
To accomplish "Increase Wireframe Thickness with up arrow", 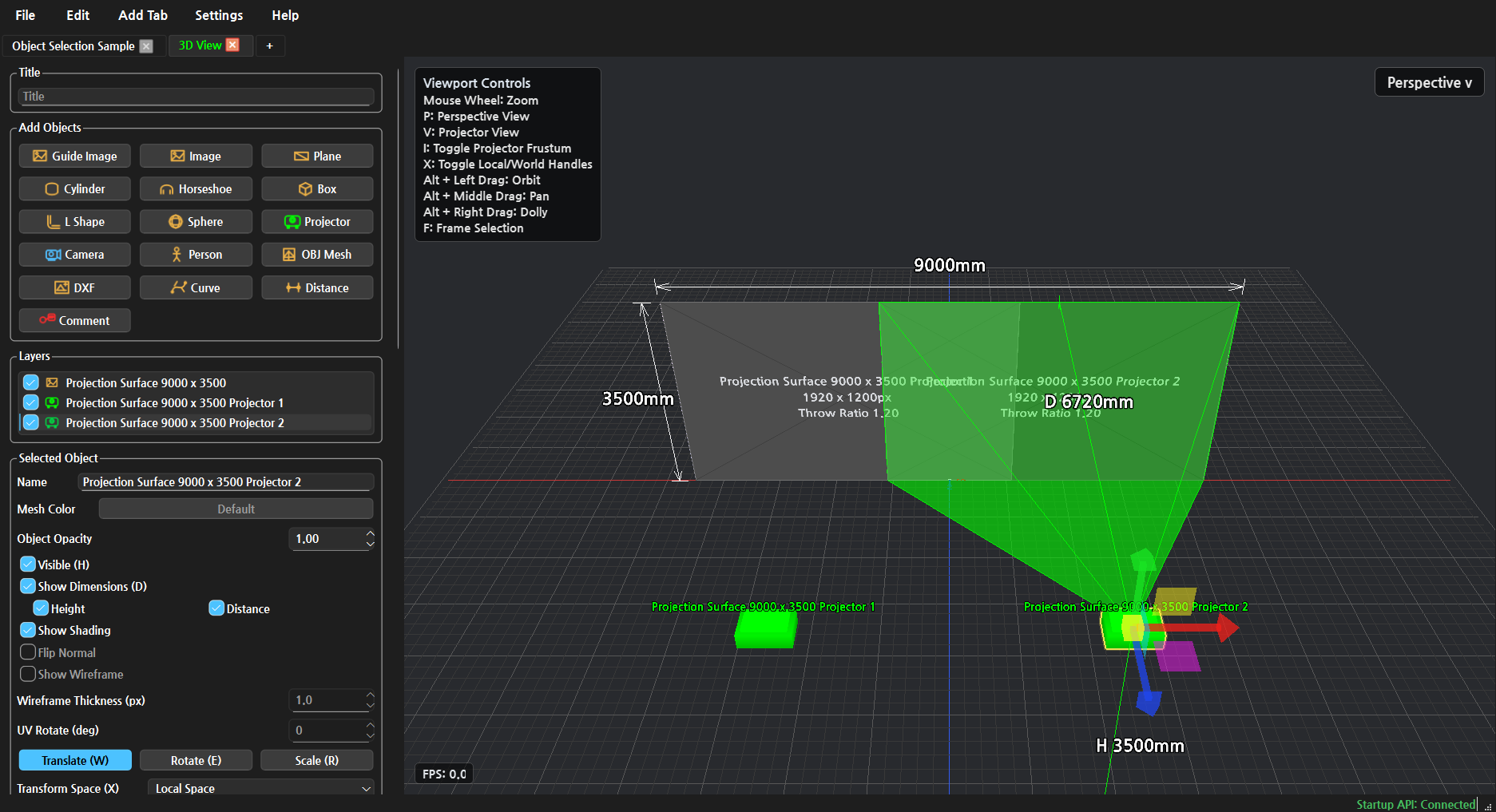I will tap(370, 695).
